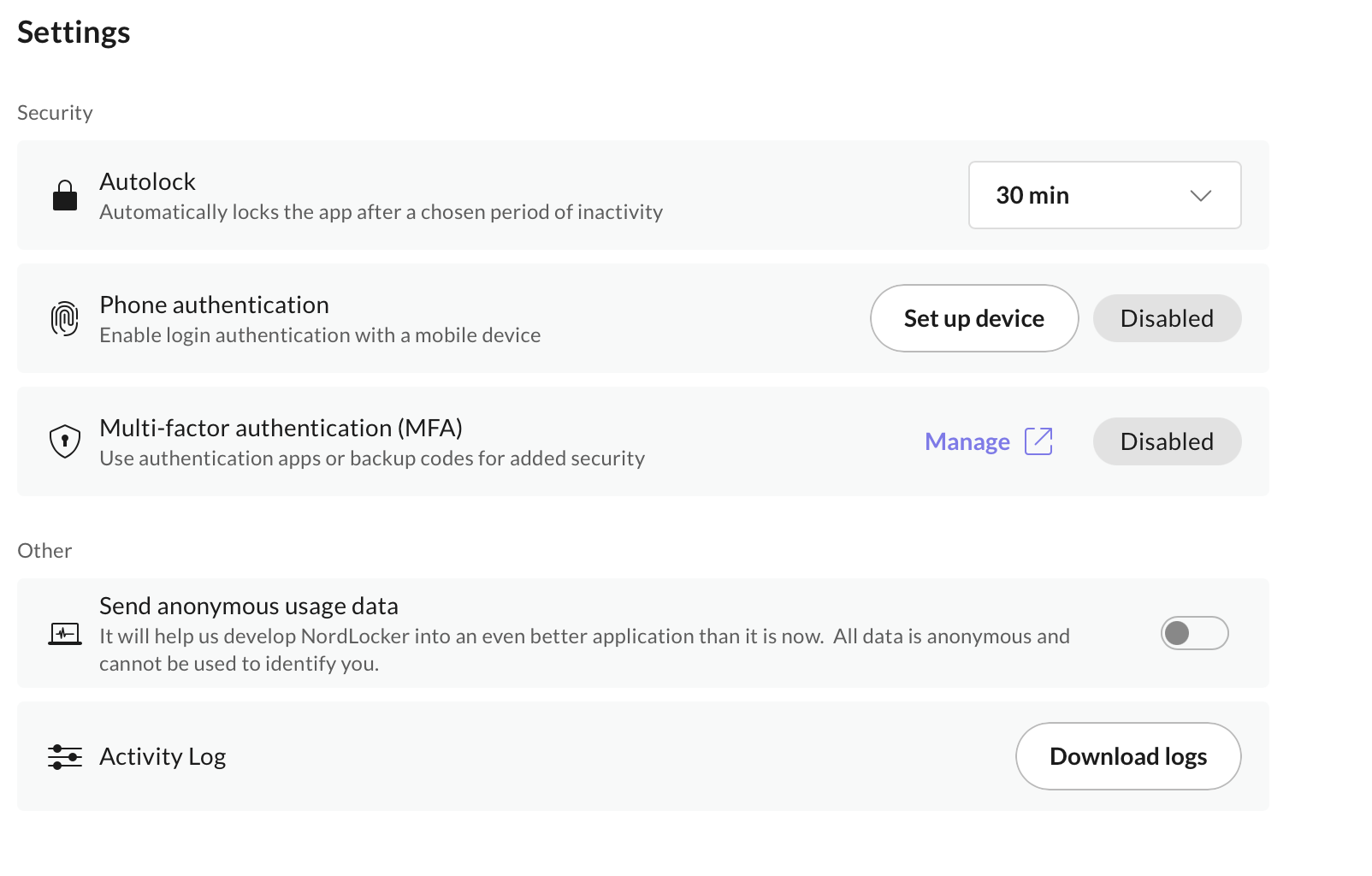
Task: Click the Activity Log label
Action: [x=163, y=757]
